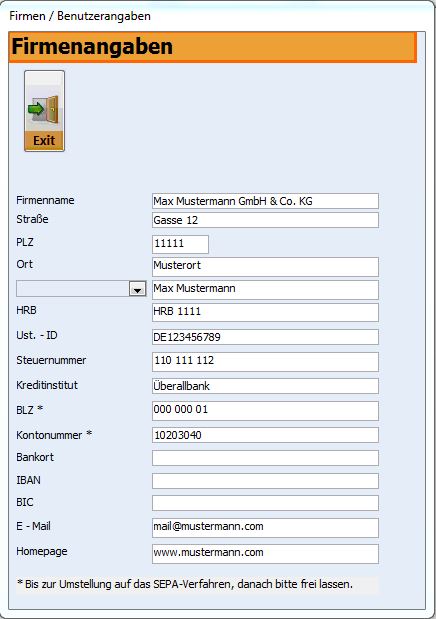Edit the E-Mail address field
Screen dimensions: 436x619
click(265, 528)
